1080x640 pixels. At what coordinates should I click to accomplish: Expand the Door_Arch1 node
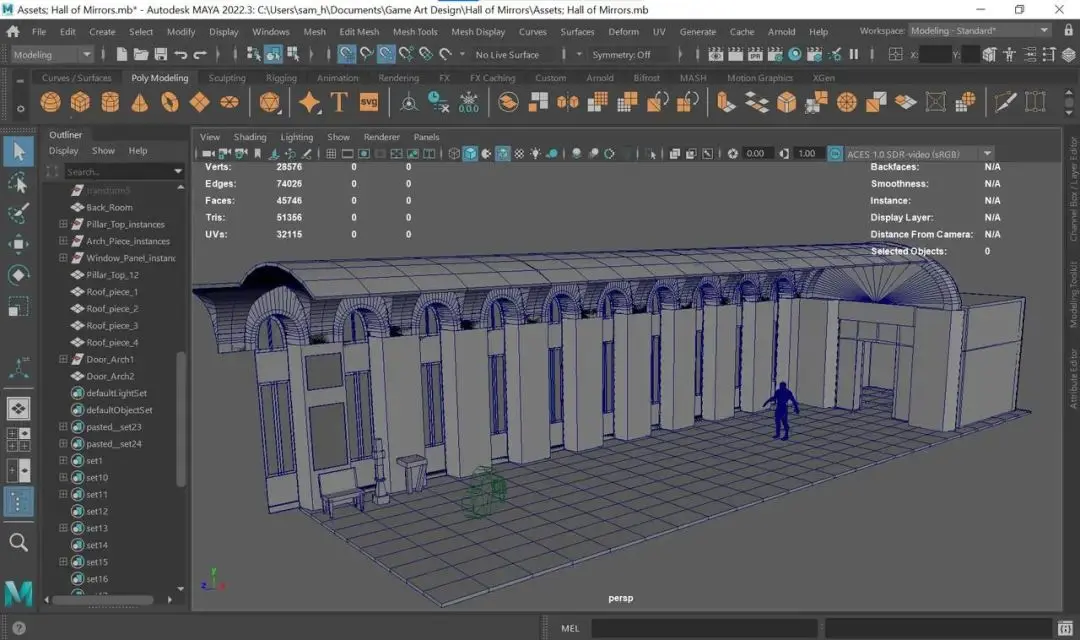[63, 359]
